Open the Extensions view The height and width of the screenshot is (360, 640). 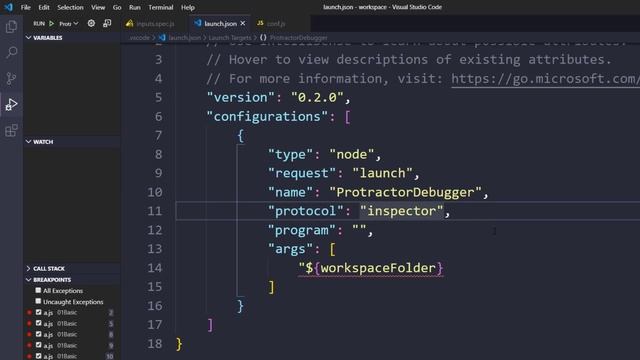pos(11,131)
